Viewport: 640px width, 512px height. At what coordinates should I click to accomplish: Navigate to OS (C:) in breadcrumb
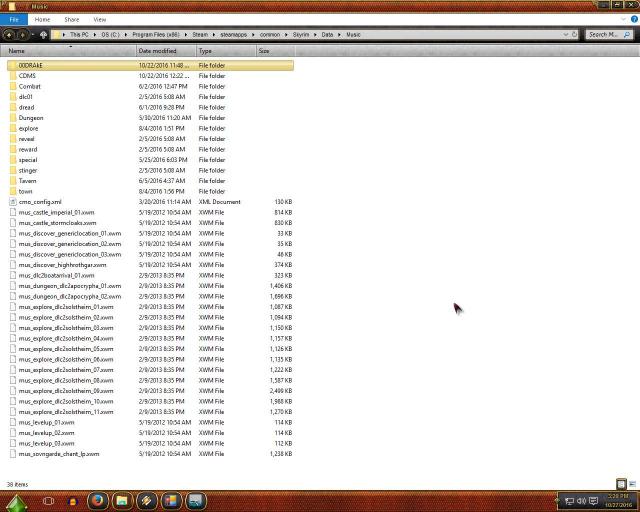click(111, 35)
